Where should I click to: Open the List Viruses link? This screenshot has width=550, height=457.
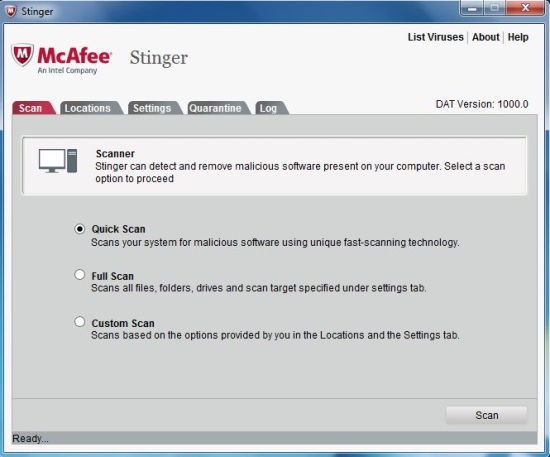point(435,37)
